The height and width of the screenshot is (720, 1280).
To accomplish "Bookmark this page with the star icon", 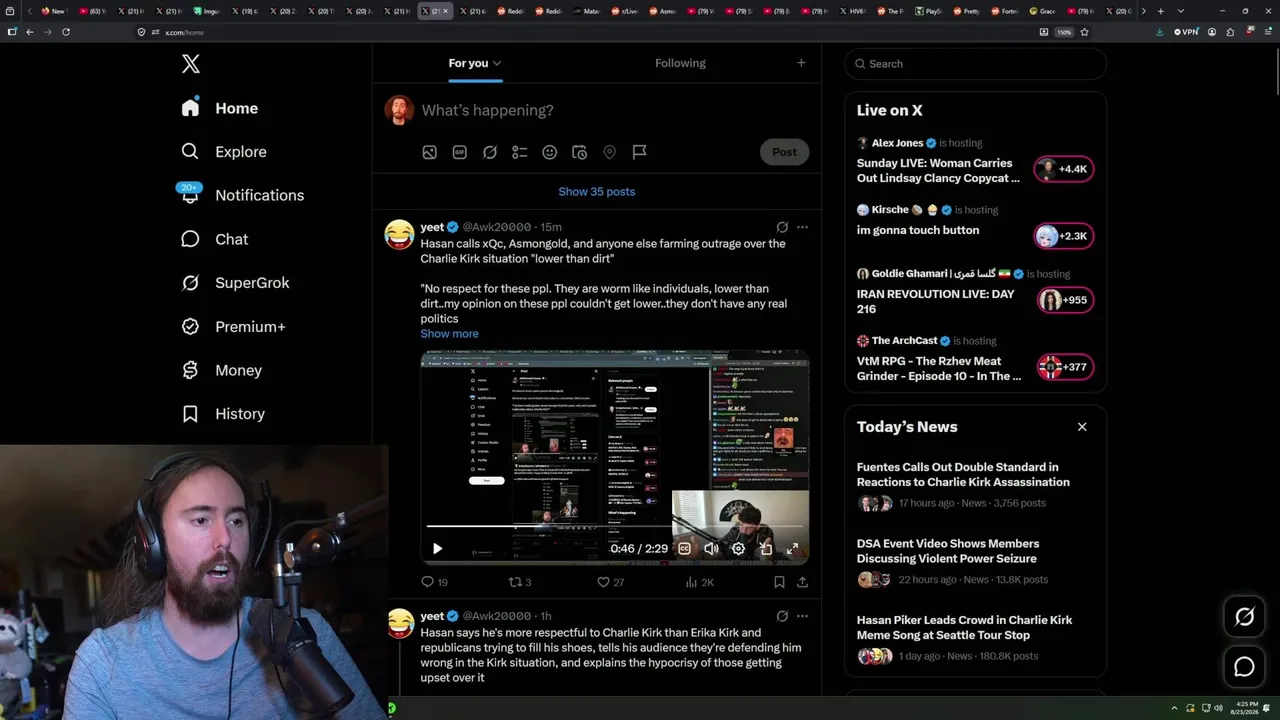I will tap(1084, 32).
